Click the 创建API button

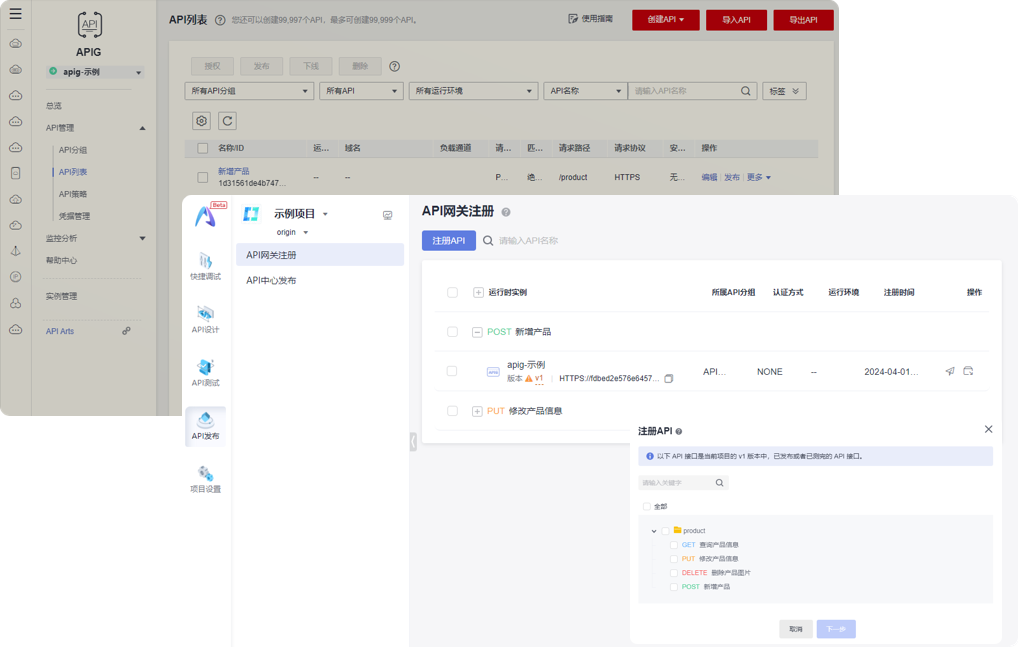[665, 19]
